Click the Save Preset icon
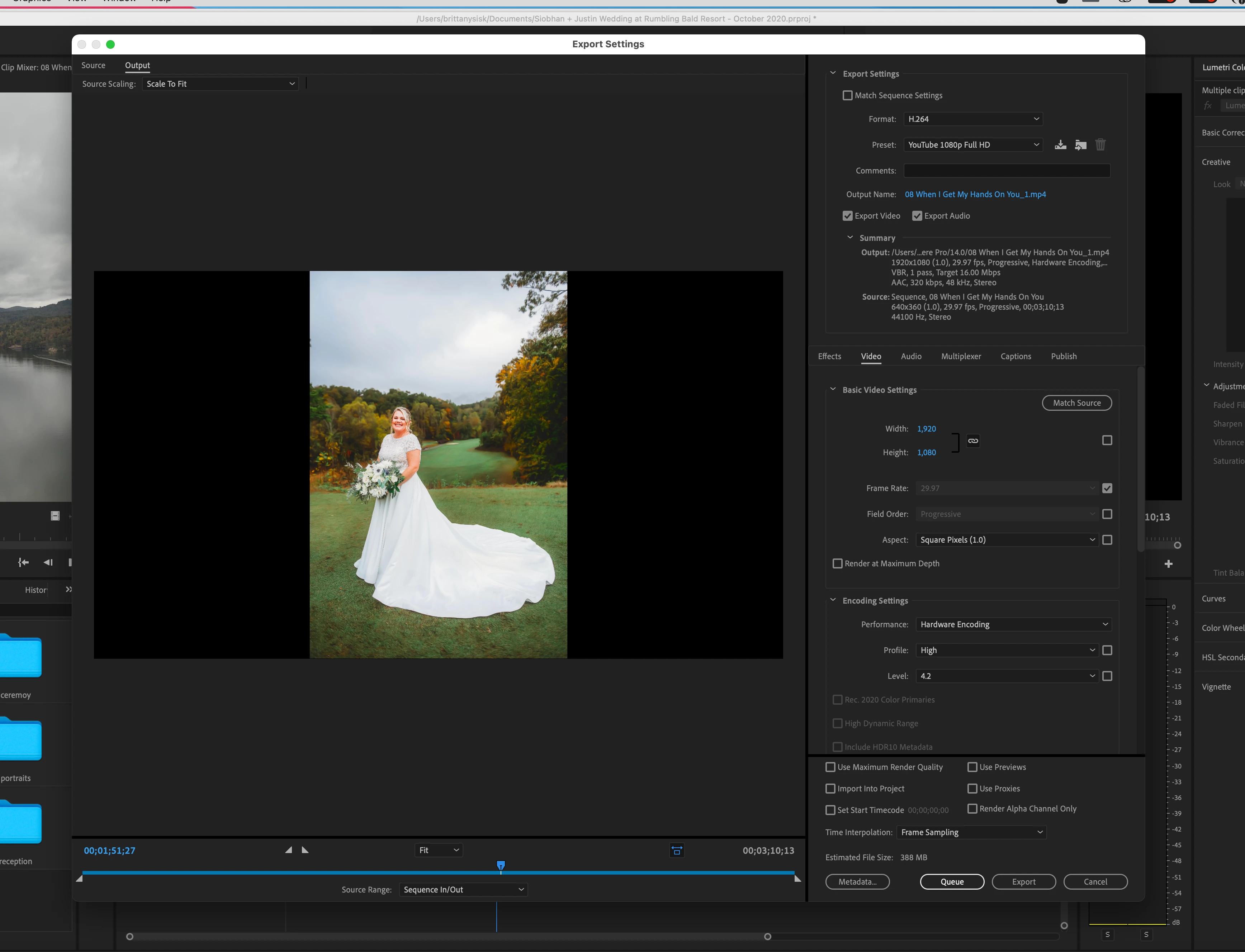Screen dimensions: 1245x952 click(1060, 144)
